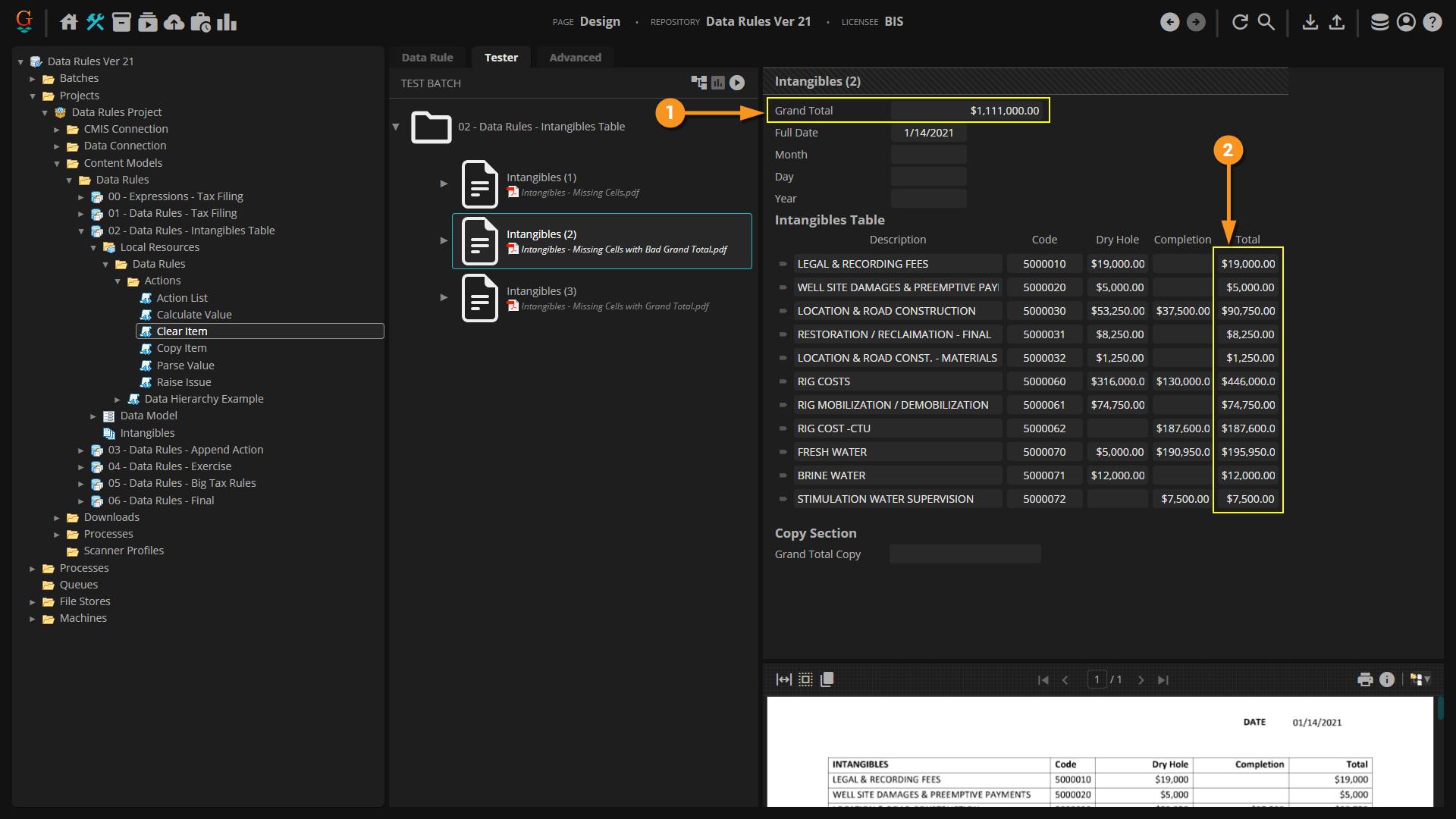
Task: Expand the Intangibles (1) document
Action: pyautogui.click(x=444, y=184)
